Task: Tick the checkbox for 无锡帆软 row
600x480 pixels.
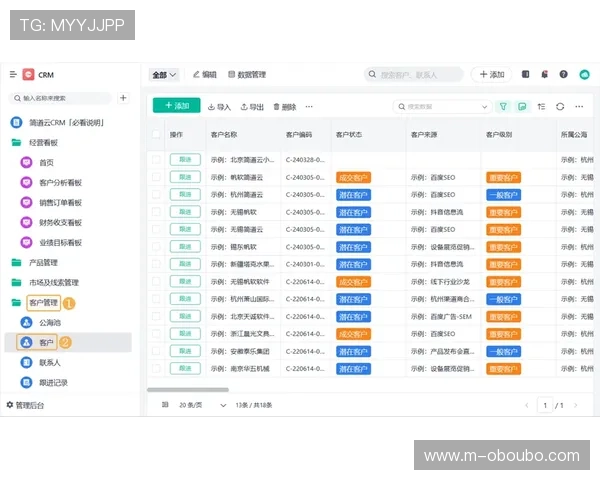Action: point(156,212)
